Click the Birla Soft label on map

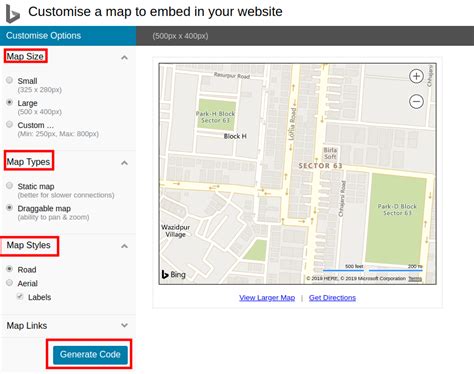pyautogui.click(x=330, y=153)
